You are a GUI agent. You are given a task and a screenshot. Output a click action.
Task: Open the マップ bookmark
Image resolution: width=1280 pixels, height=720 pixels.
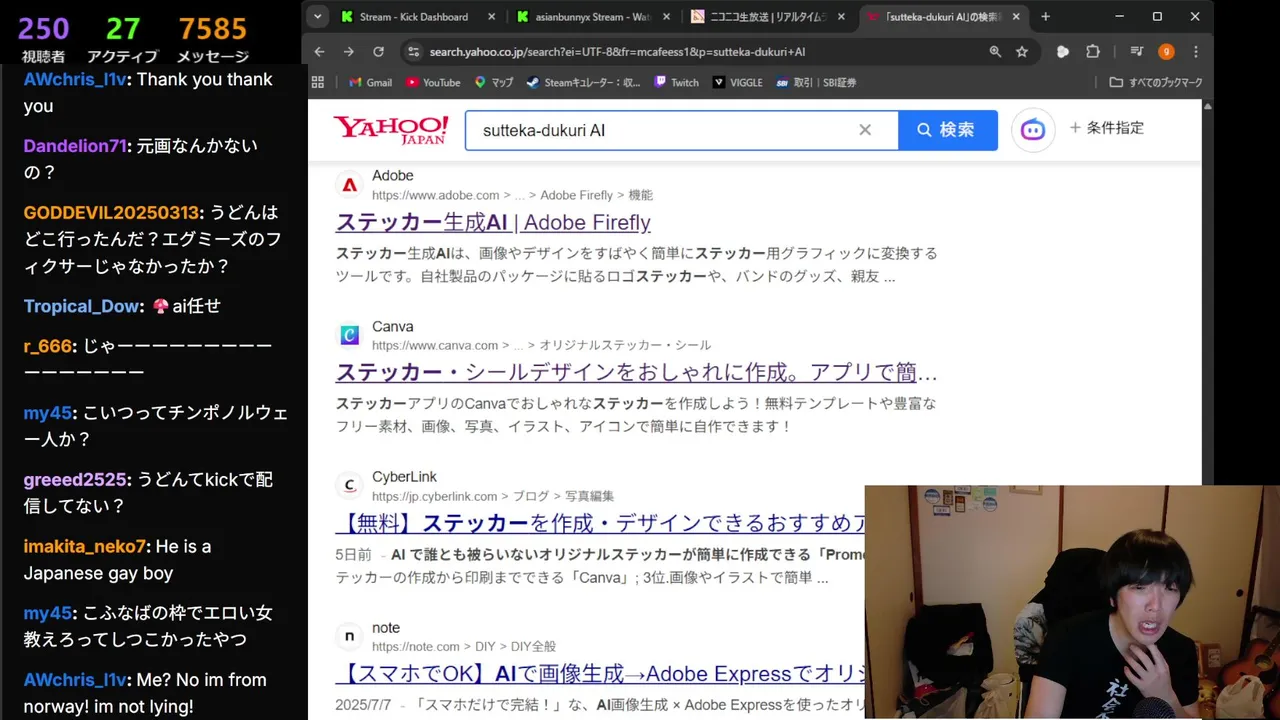tap(494, 82)
